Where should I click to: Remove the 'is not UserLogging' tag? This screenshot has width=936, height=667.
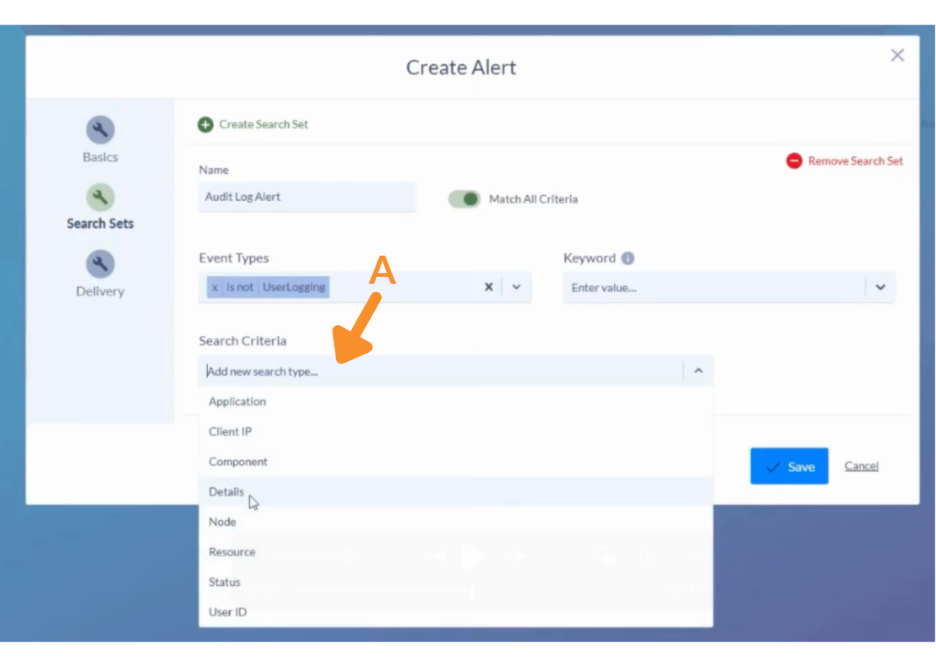point(215,287)
